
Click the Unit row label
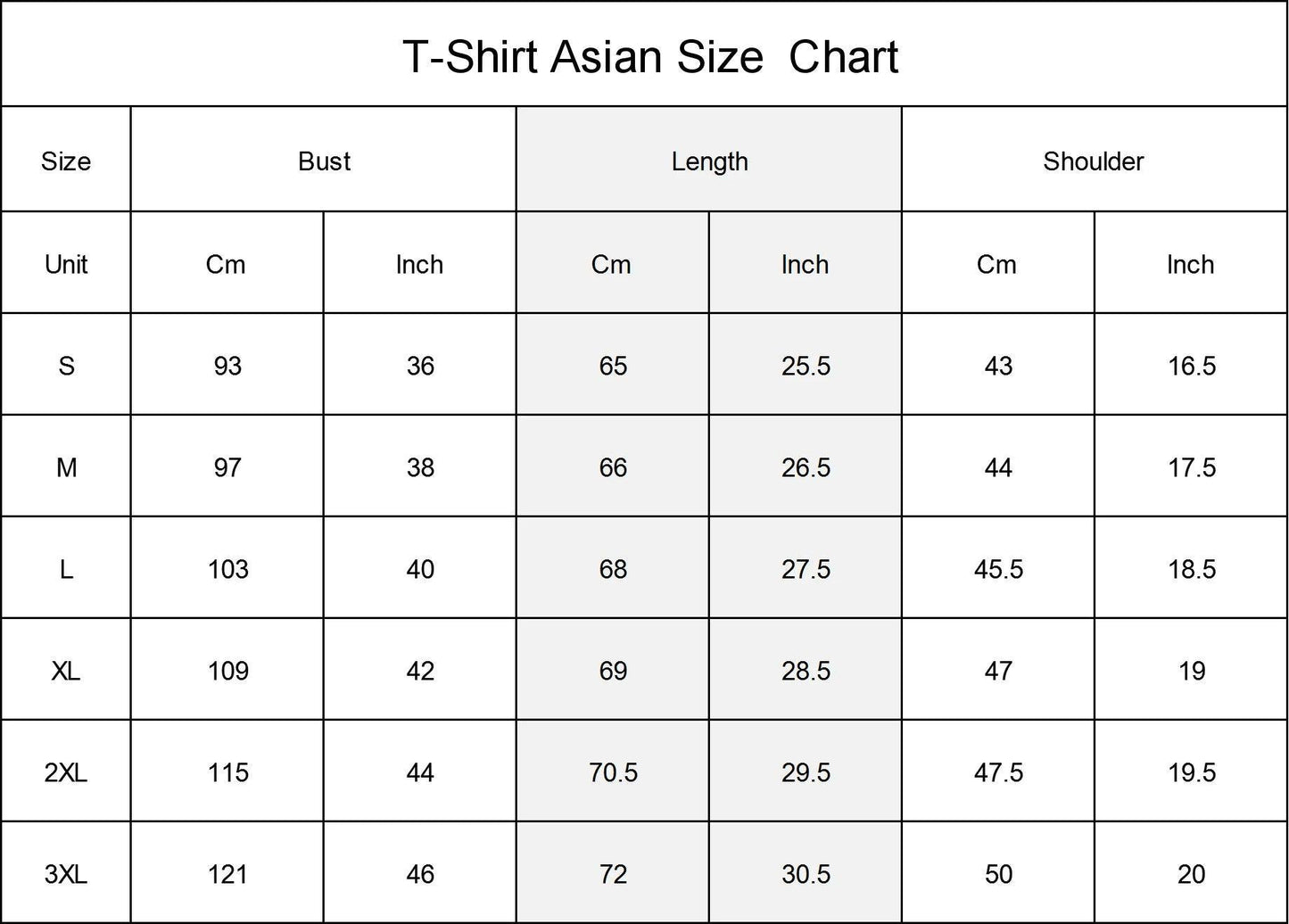tap(66, 264)
